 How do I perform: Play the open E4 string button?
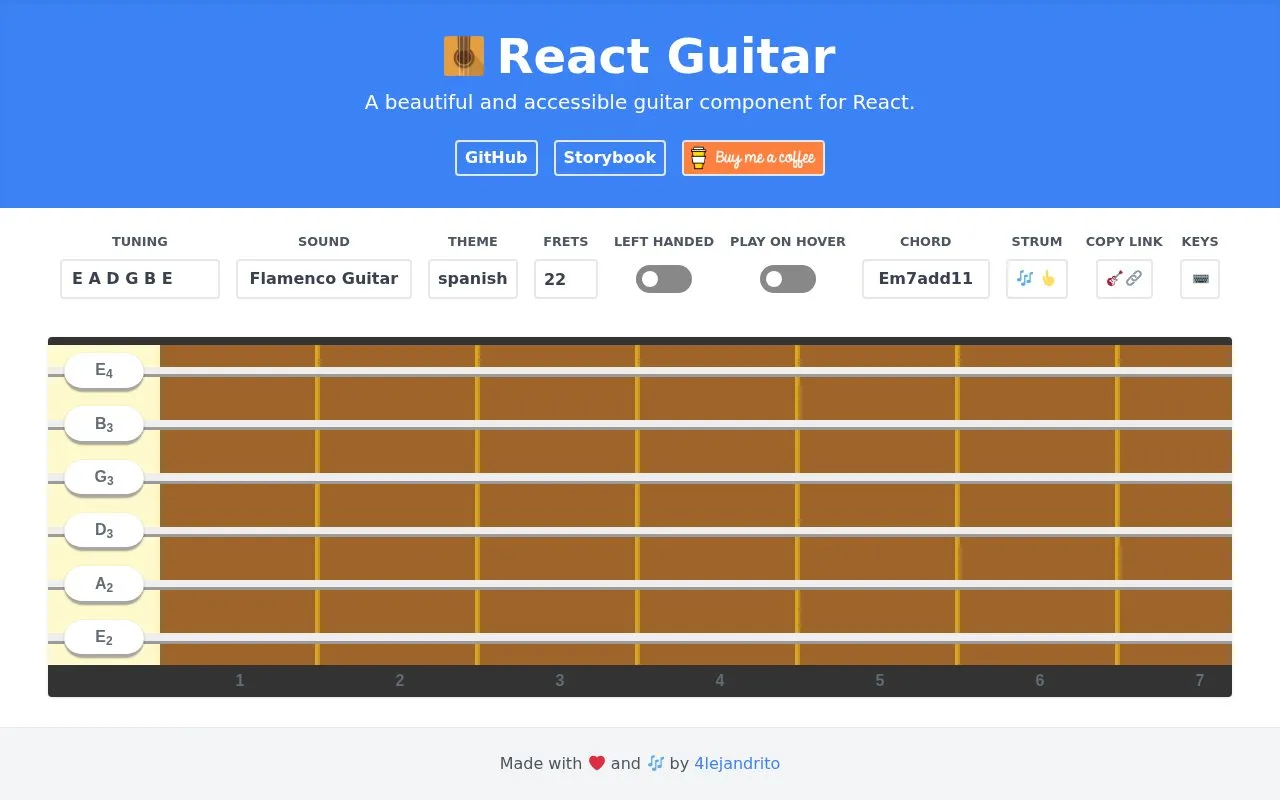pos(104,371)
